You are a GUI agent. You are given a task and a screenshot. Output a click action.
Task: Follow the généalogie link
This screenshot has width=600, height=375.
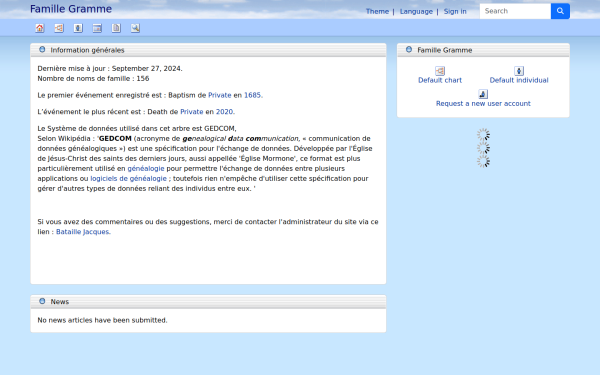coord(146,168)
